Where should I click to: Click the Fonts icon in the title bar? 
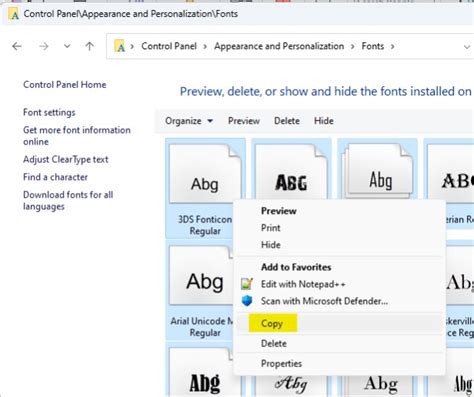point(14,14)
